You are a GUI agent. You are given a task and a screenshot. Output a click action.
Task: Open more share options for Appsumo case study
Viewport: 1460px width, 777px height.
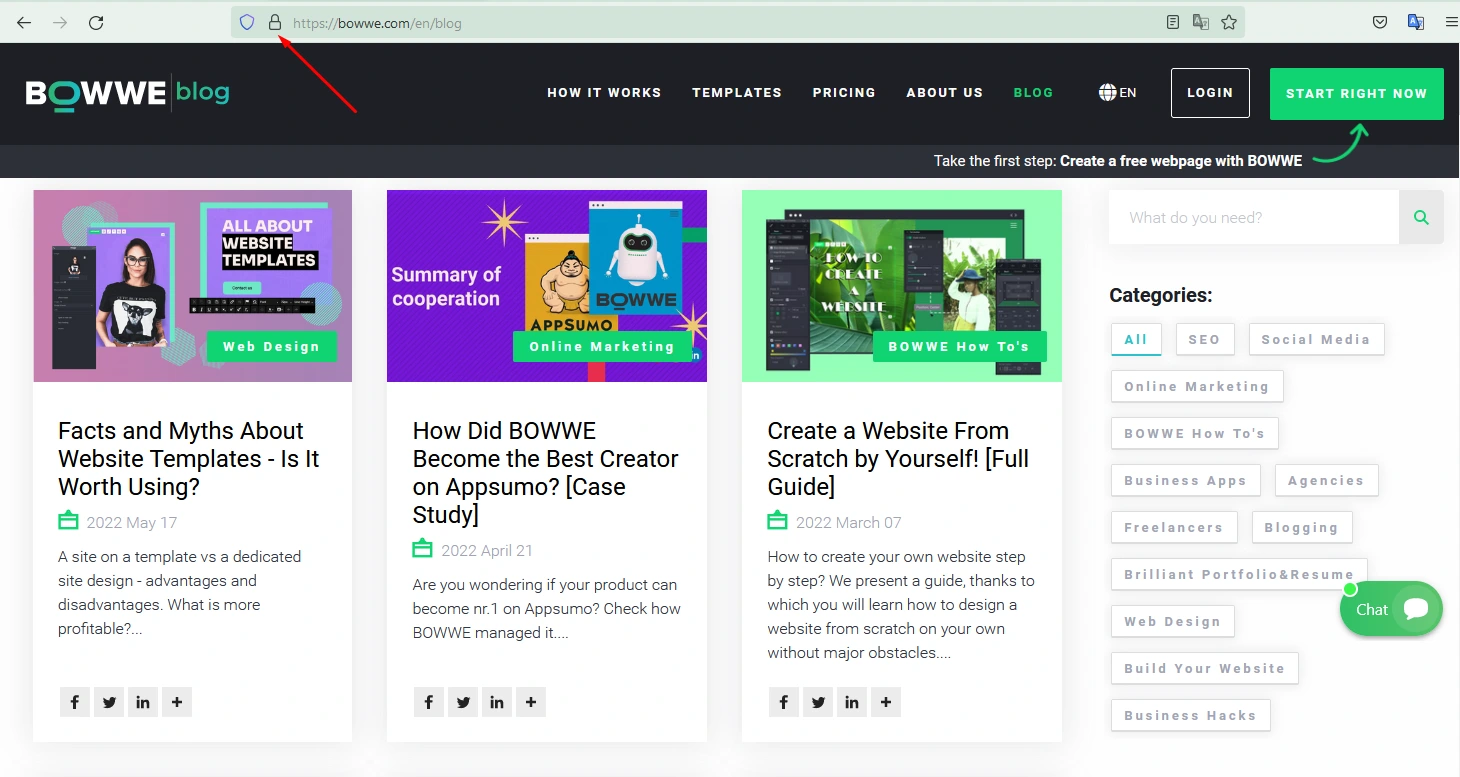pyautogui.click(x=531, y=702)
